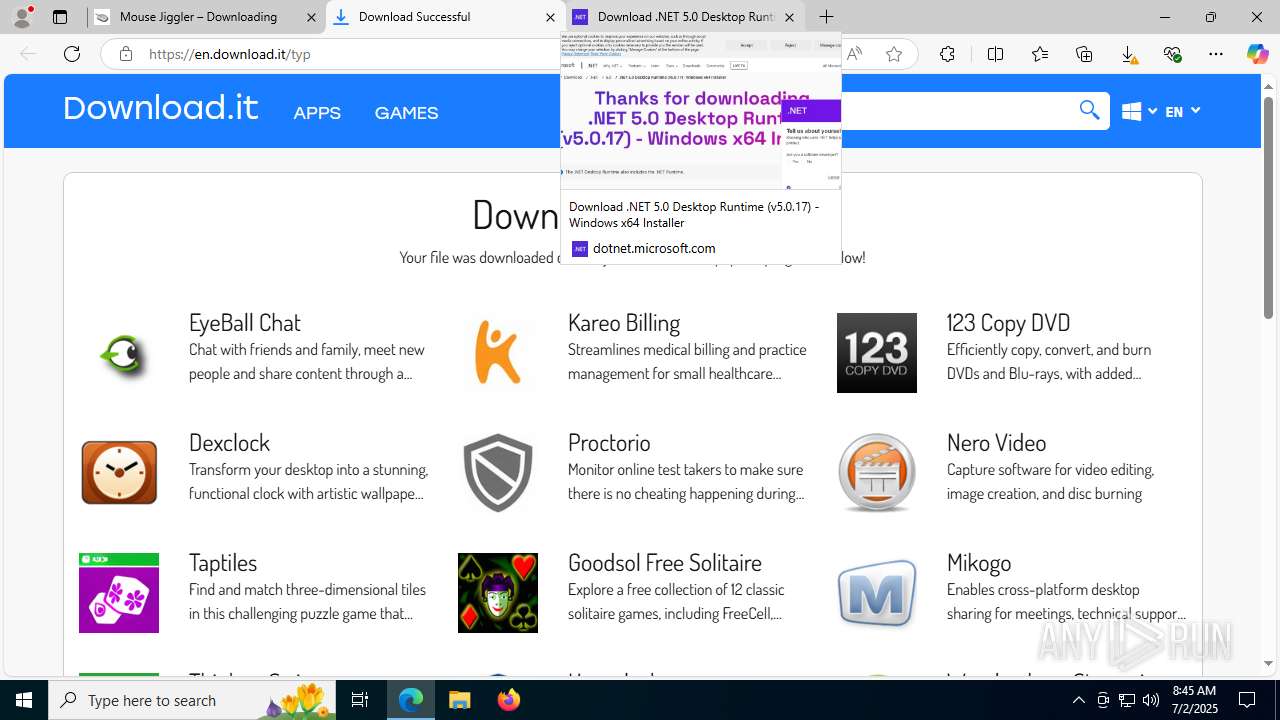1280x720 pixels.
Task: Open the Tab actions menu icon
Action: (x=60, y=17)
